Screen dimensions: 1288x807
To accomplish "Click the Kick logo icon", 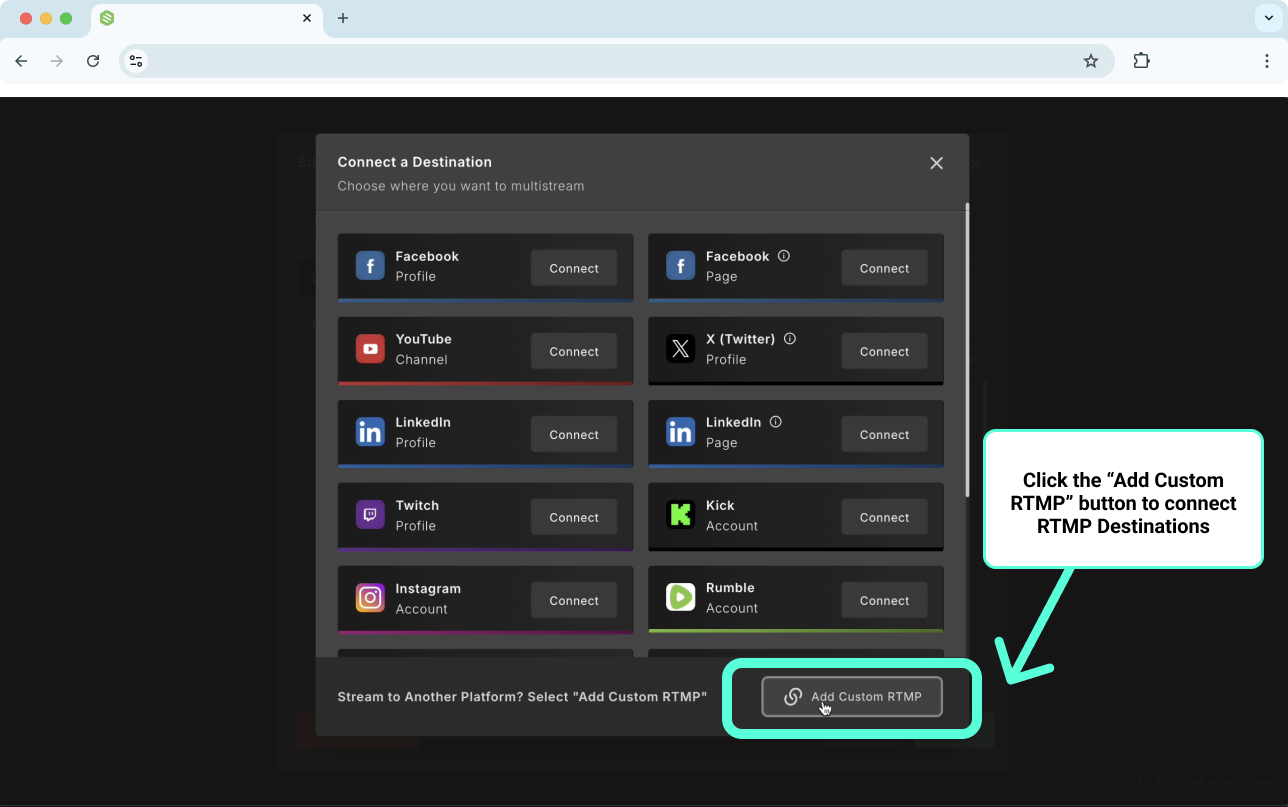I will pos(681,515).
